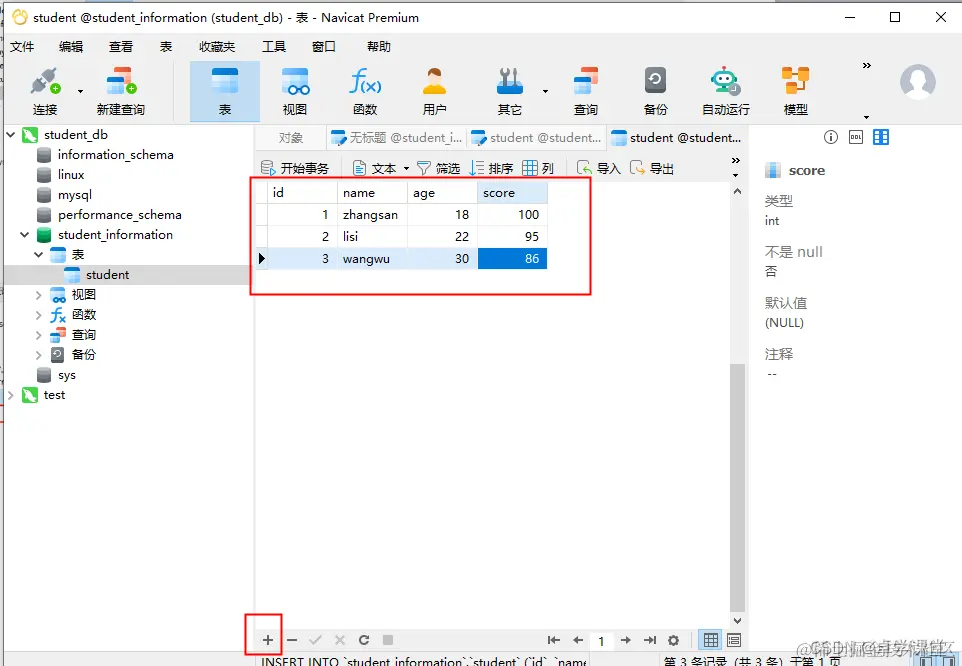Viewport: 962px width, 666px height.
Task: Select the 表 table toolbar button
Action: point(225,91)
